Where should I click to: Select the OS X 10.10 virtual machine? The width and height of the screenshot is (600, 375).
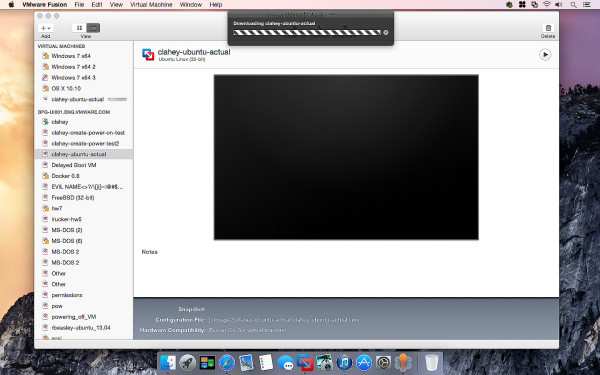tap(66, 88)
